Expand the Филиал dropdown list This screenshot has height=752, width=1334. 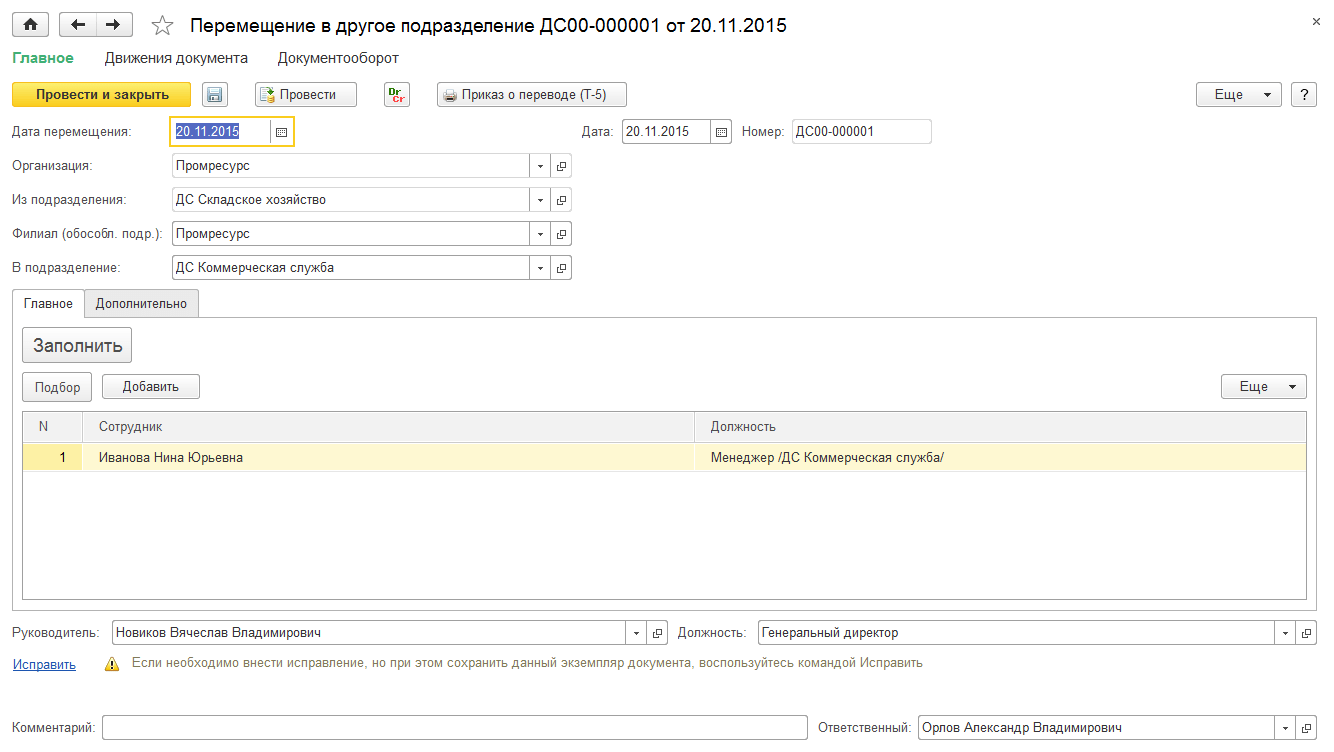coord(540,234)
